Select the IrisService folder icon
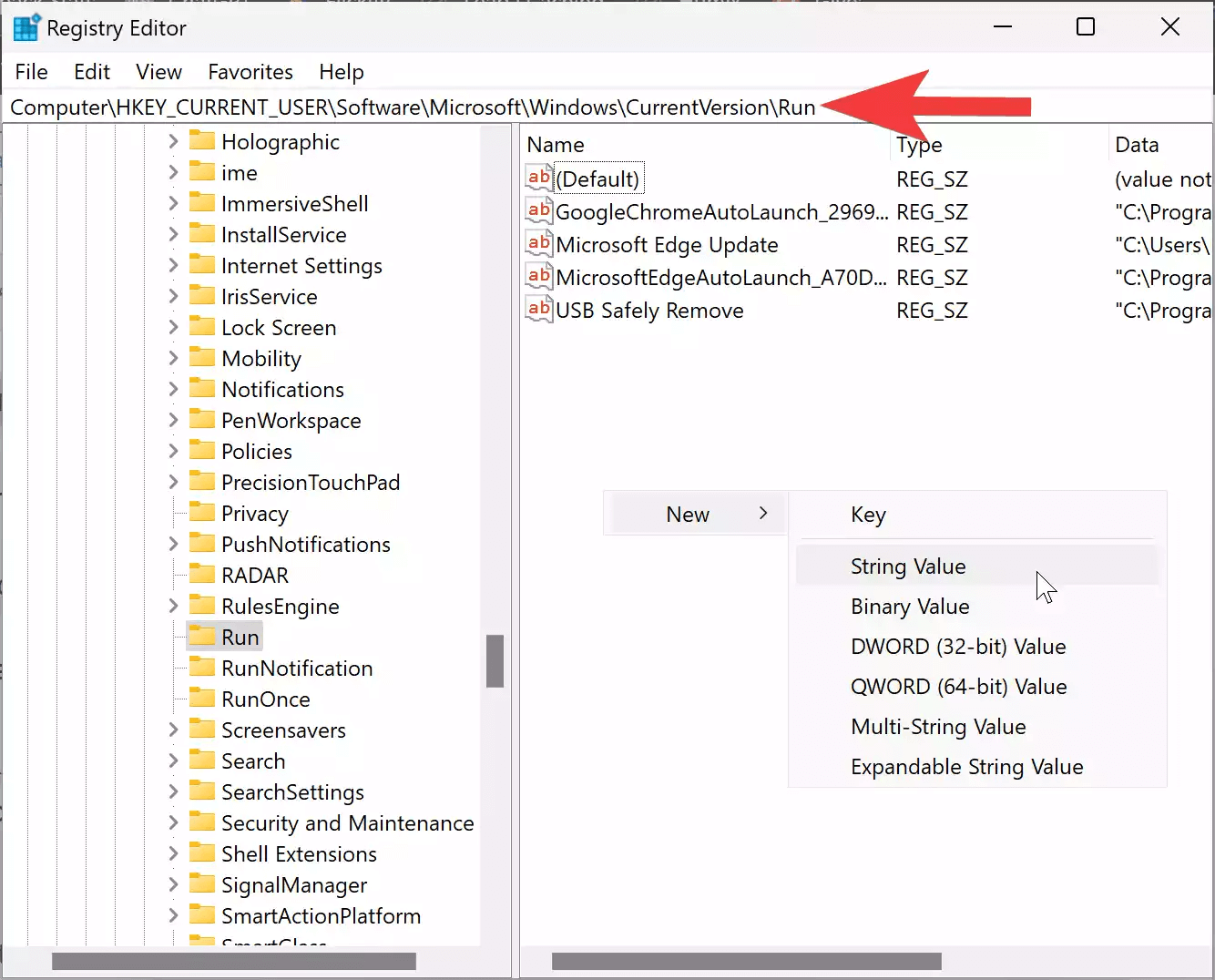The height and width of the screenshot is (980, 1215). click(x=201, y=296)
